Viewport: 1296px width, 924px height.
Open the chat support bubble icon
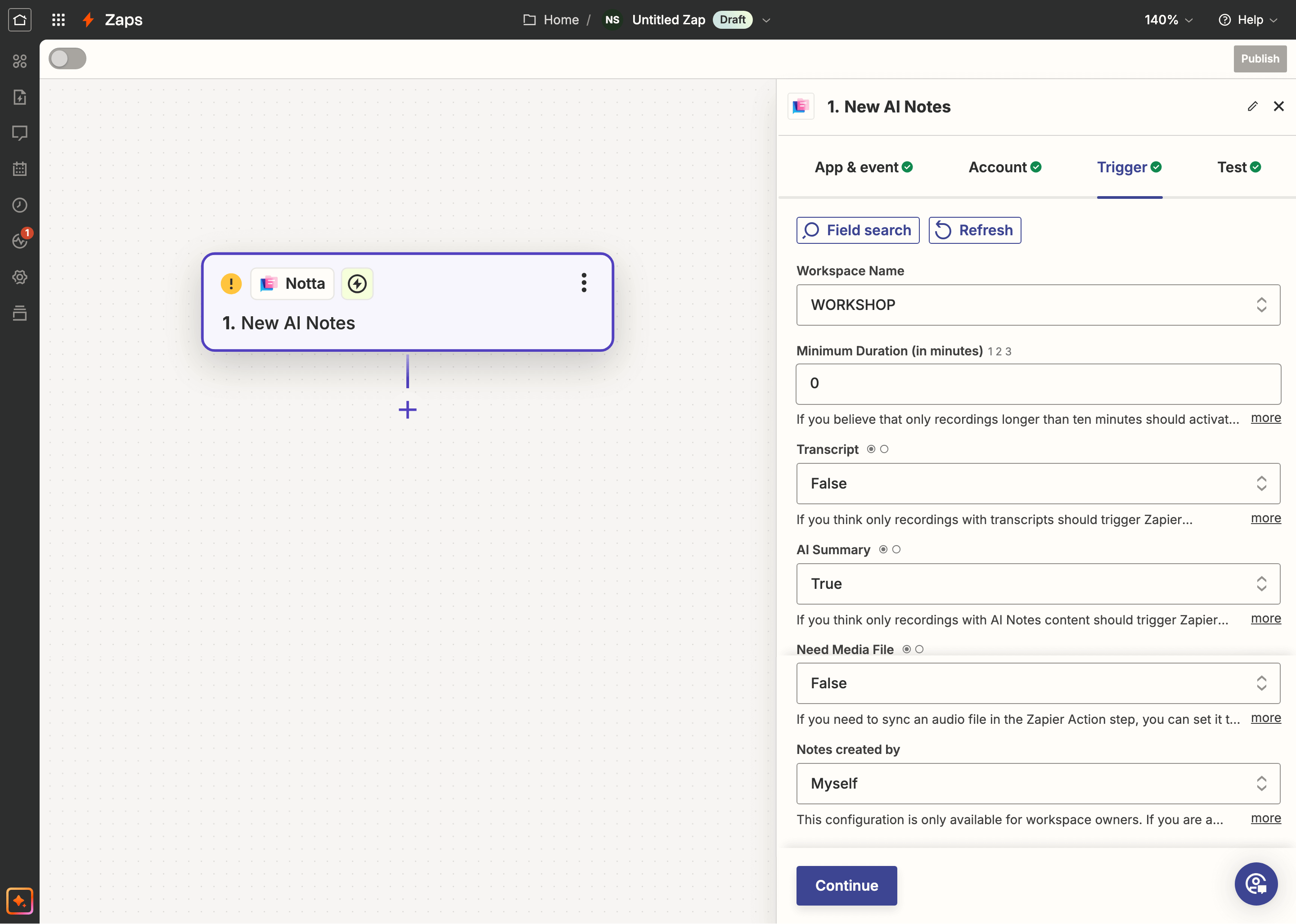[1256, 884]
